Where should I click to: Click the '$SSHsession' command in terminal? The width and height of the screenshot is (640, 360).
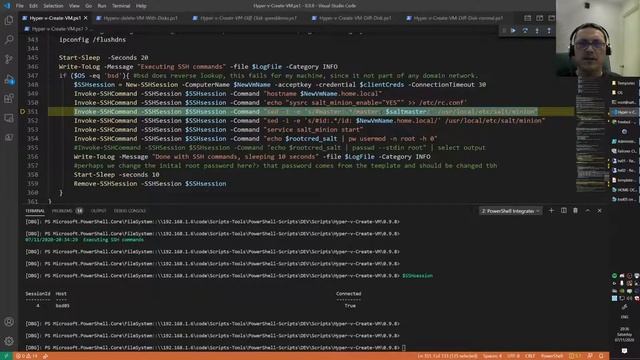(417, 276)
